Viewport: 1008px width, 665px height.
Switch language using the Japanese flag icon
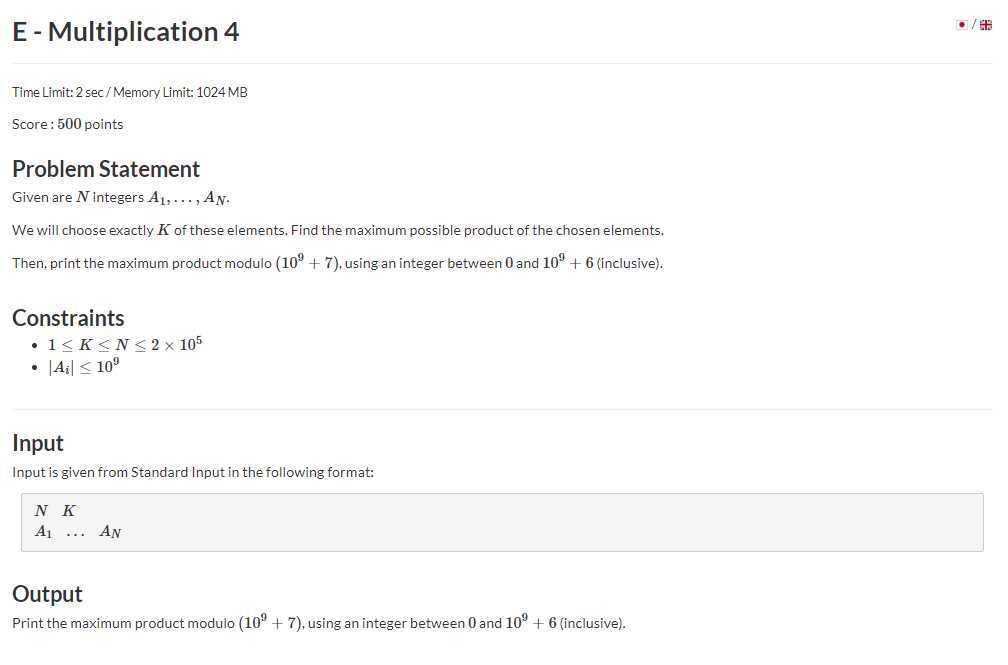coord(962,24)
